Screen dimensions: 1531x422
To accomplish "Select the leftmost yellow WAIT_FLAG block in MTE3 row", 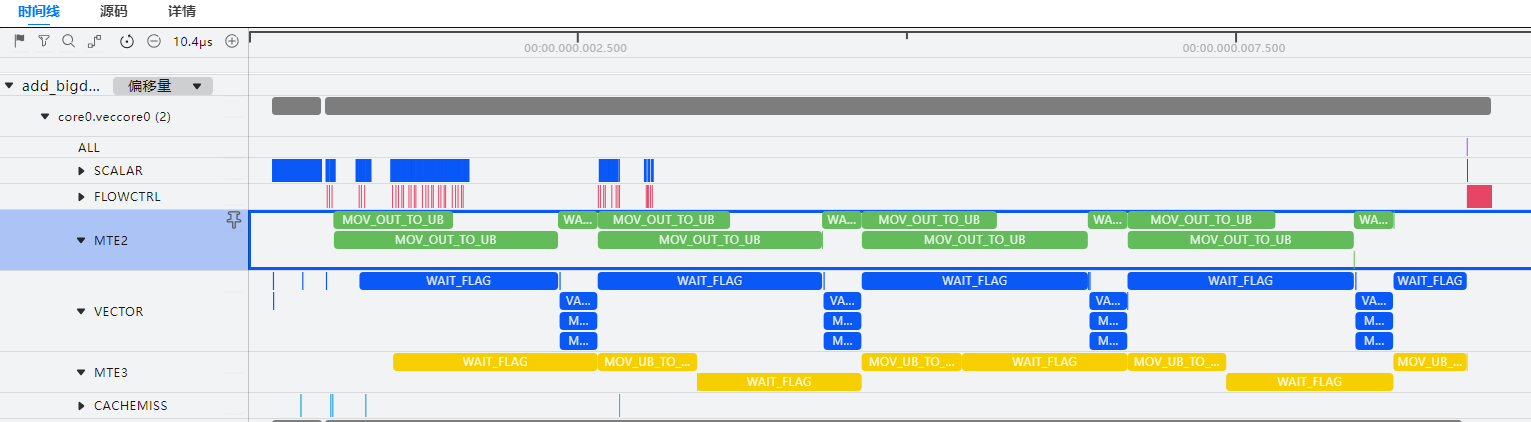I will (495, 362).
